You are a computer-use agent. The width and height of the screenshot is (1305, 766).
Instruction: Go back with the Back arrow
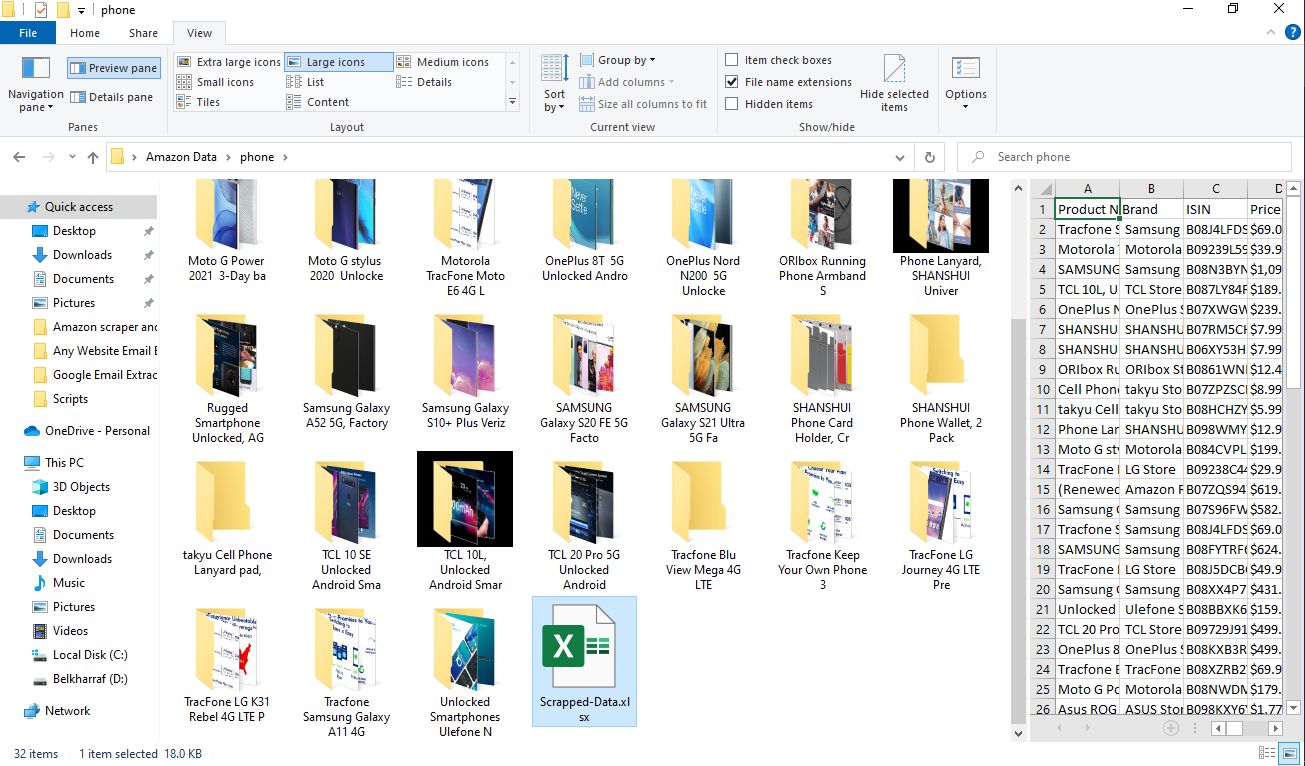pyautogui.click(x=19, y=157)
